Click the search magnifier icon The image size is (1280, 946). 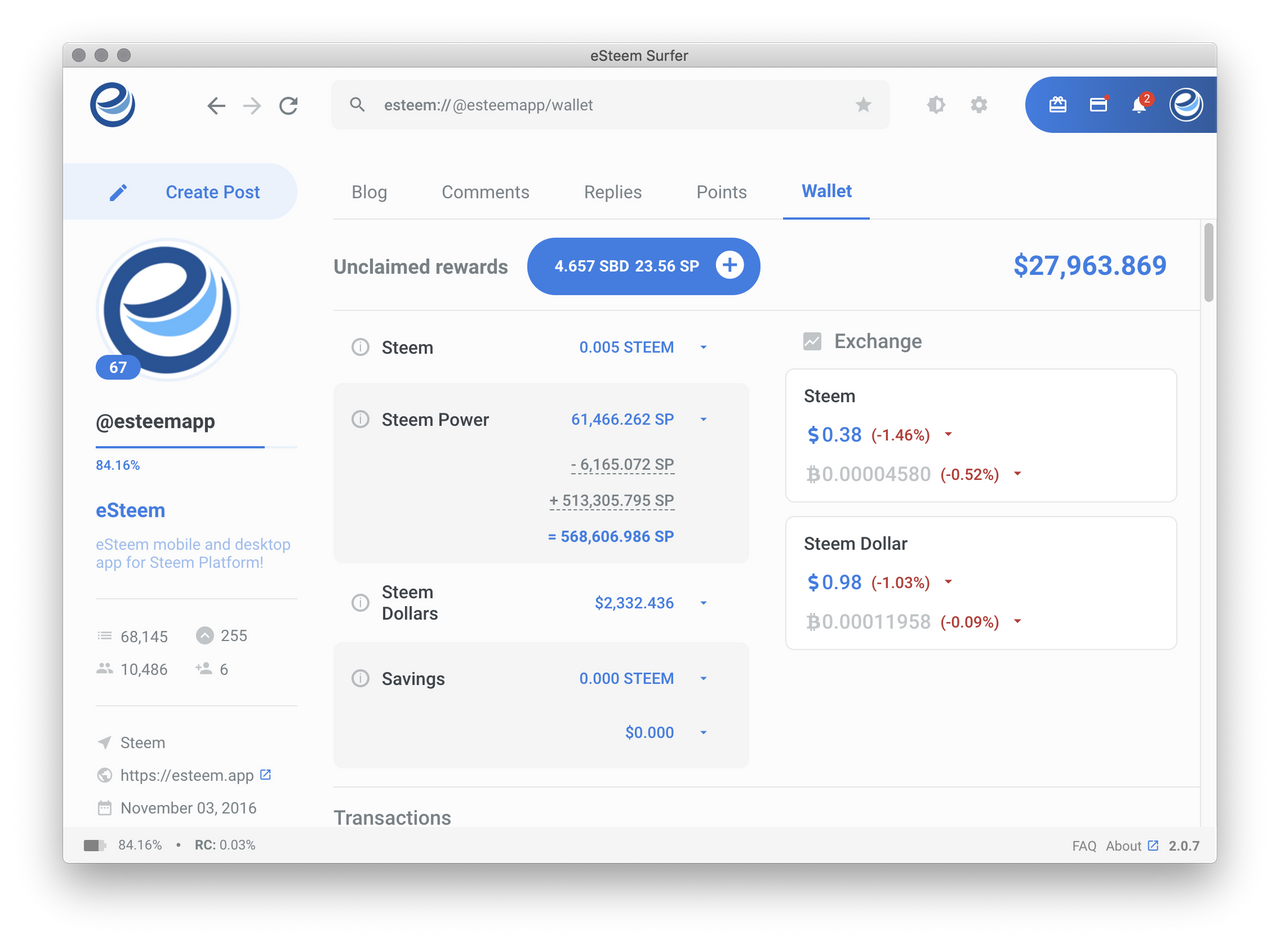pyautogui.click(x=357, y=105)
